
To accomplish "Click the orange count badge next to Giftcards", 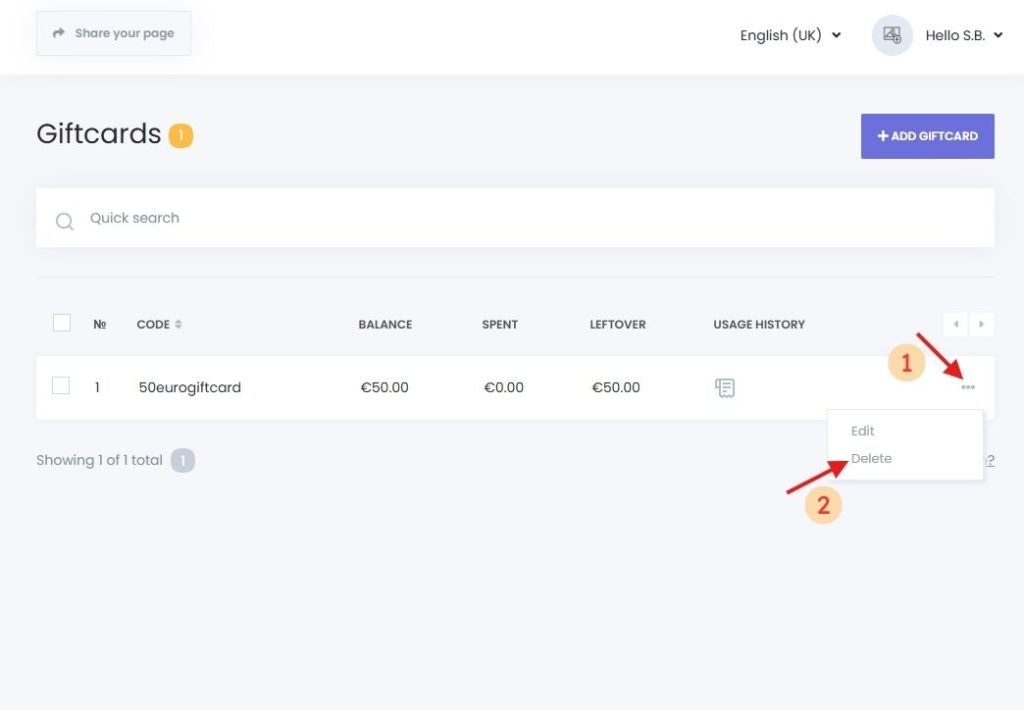I will click(180, 135).
